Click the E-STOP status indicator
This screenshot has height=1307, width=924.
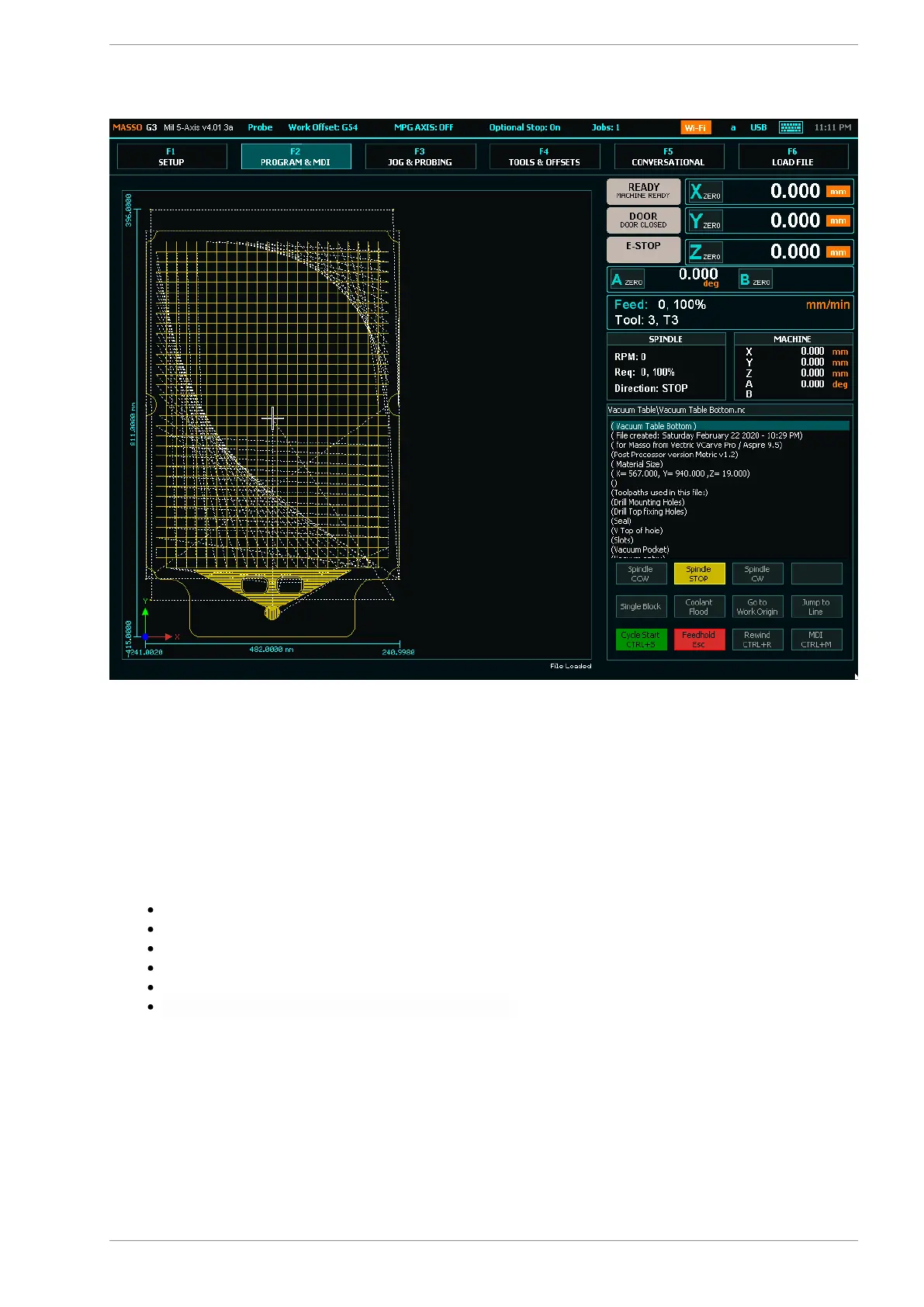[643, 250]
